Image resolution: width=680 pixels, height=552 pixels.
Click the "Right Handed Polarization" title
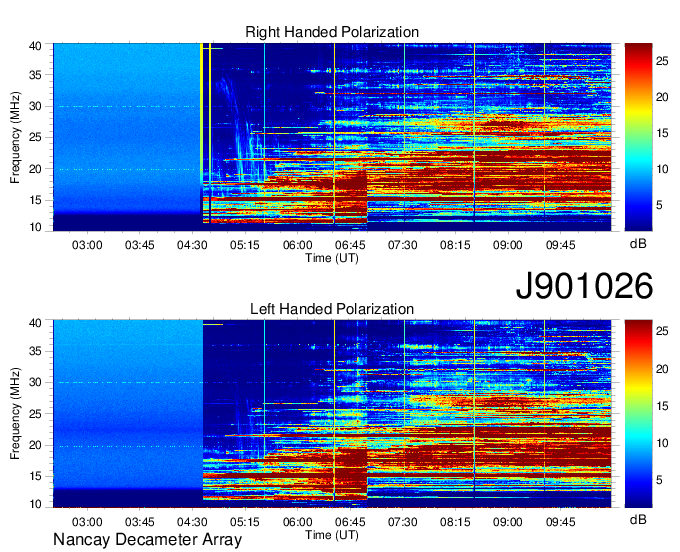click(x=332, y=32)
